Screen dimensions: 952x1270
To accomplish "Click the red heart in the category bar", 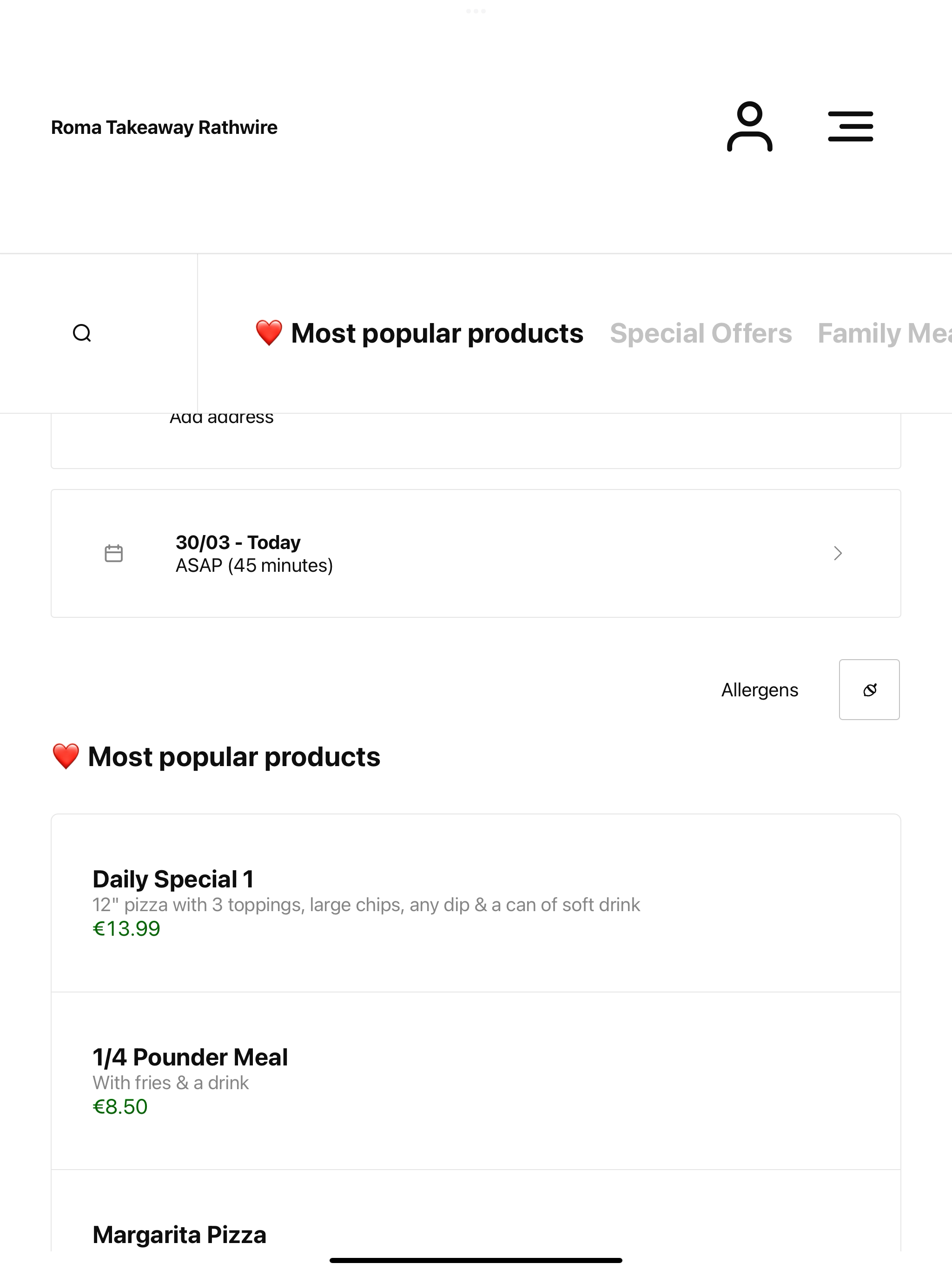I will 269,333.
